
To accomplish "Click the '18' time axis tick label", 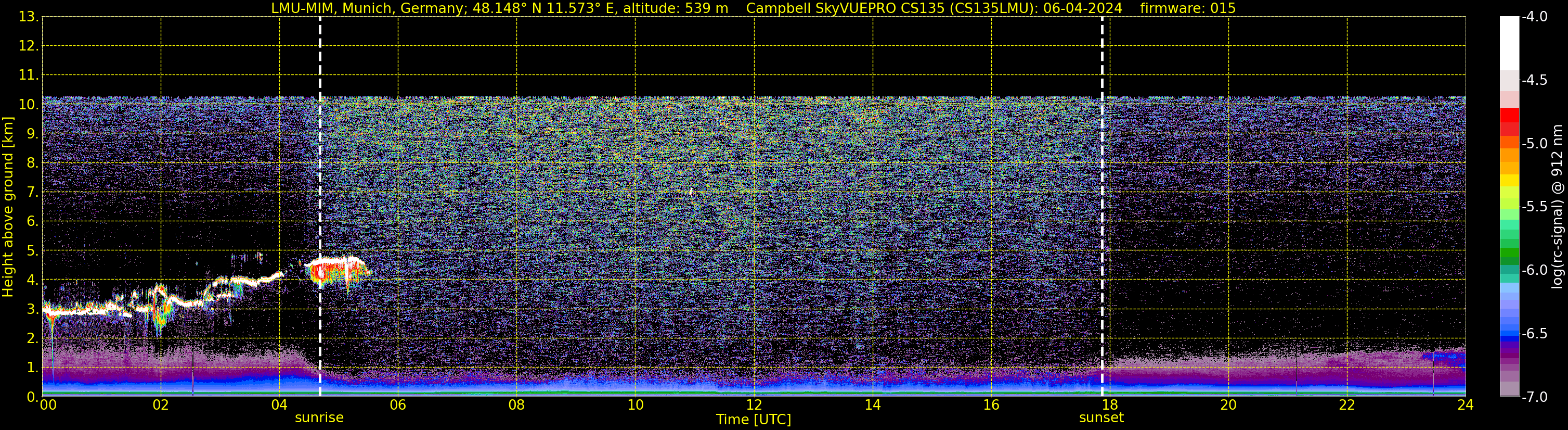I will click(x=1110, y=405).
